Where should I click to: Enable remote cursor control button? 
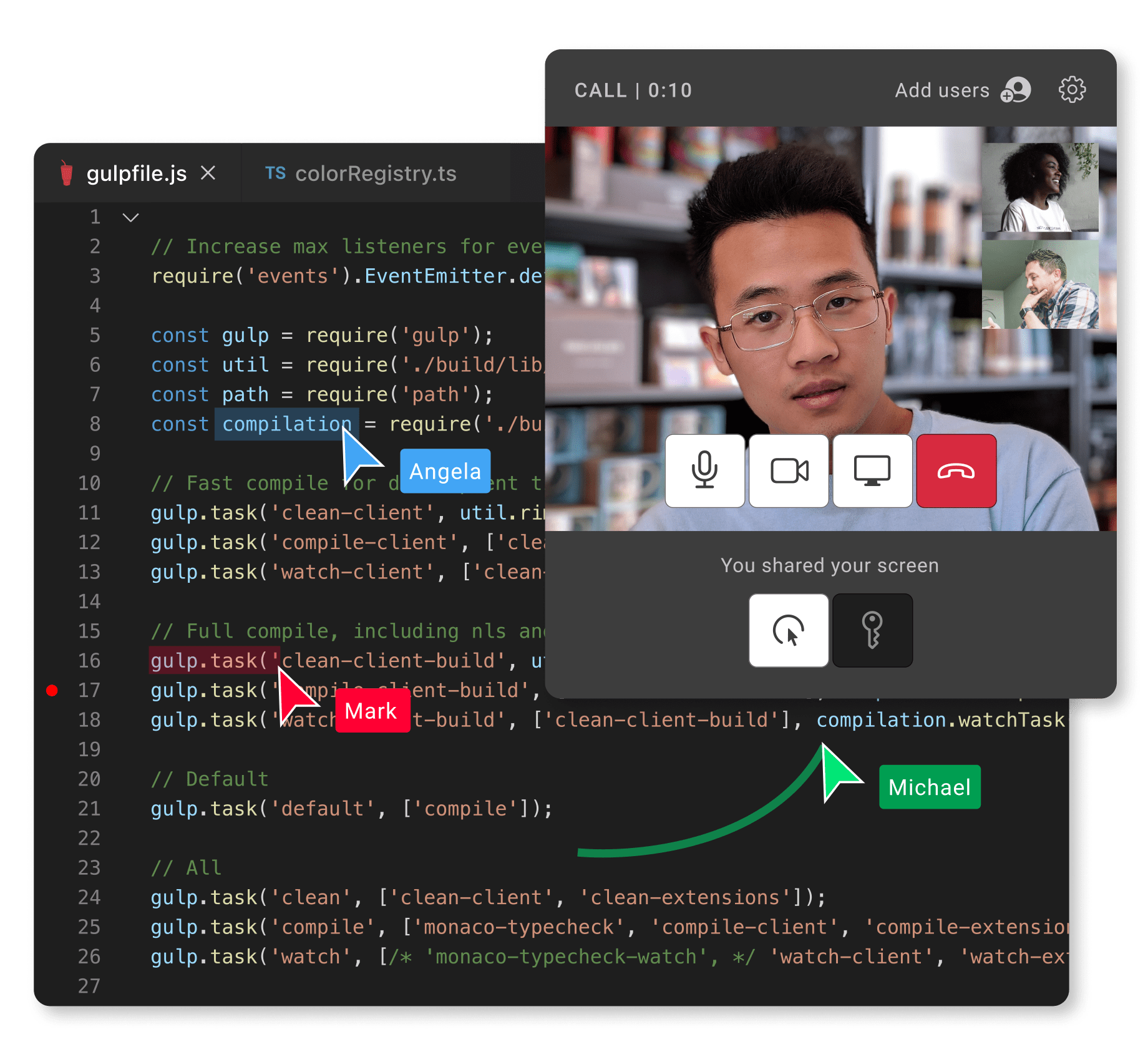pos(789,630)
